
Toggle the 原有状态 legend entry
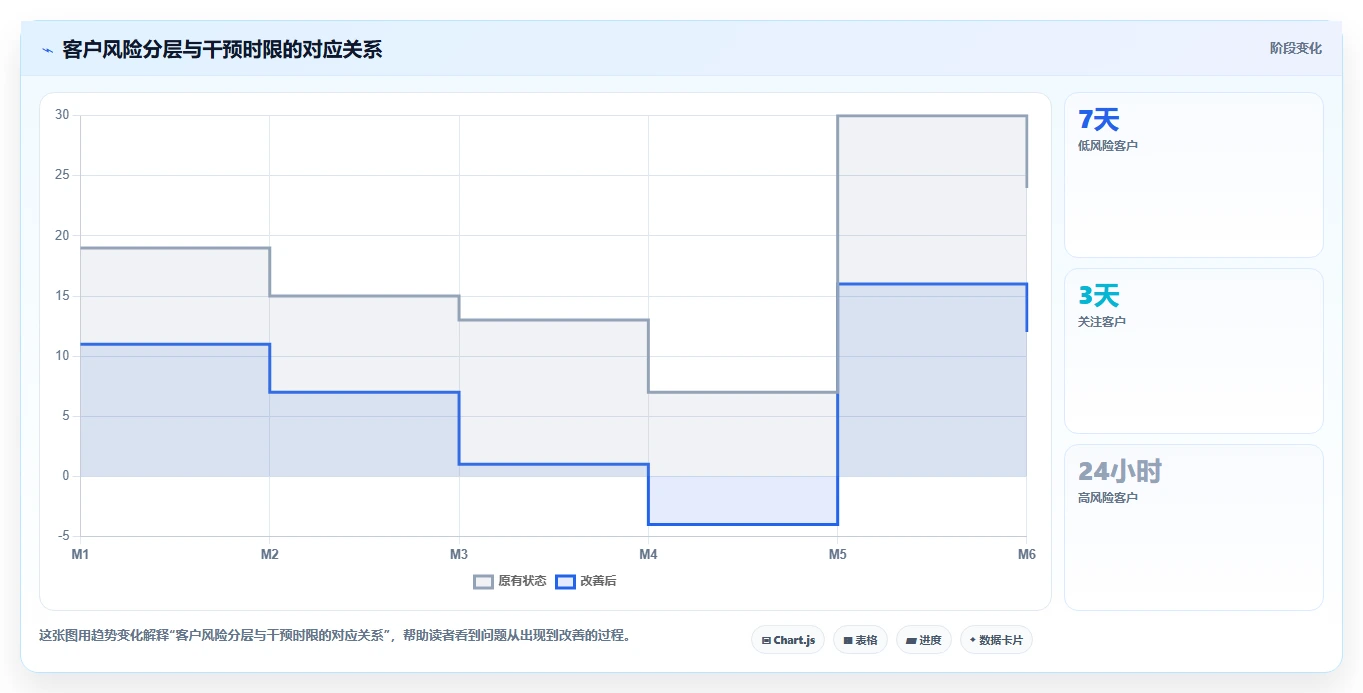coord(510,581)
